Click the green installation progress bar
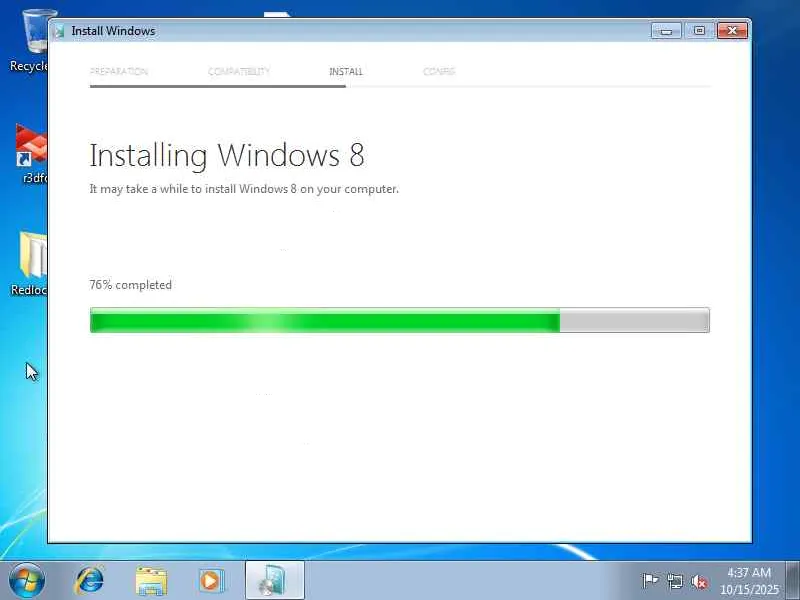This screenshot has width=800, height=600. click(399, 320)
